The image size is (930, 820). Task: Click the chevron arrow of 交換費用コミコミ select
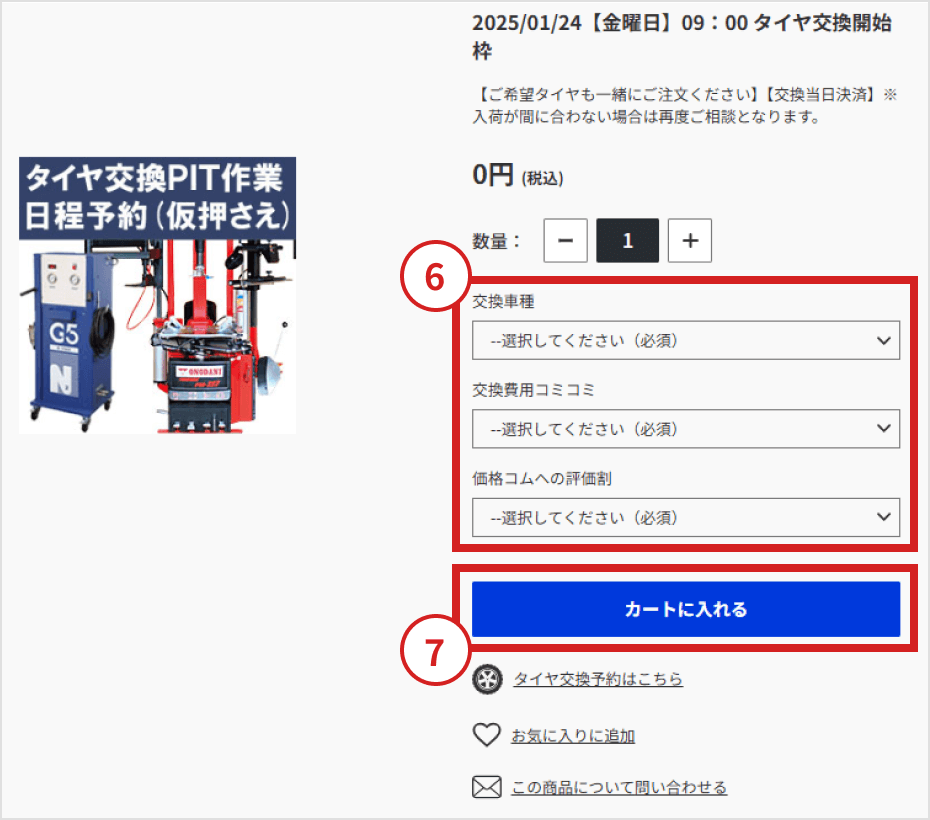click(x=884, y=428)
